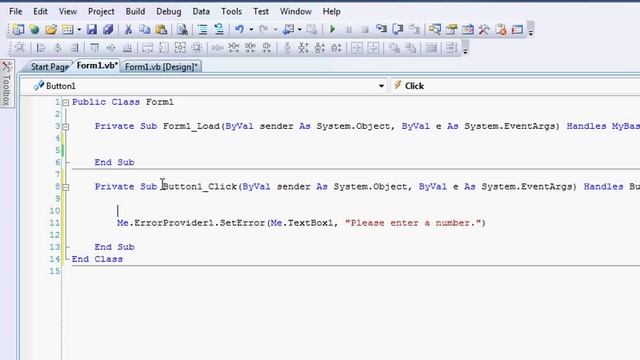Open the Click method name combo box
This screenshot has height=360, width=640.
click(515, 86)
